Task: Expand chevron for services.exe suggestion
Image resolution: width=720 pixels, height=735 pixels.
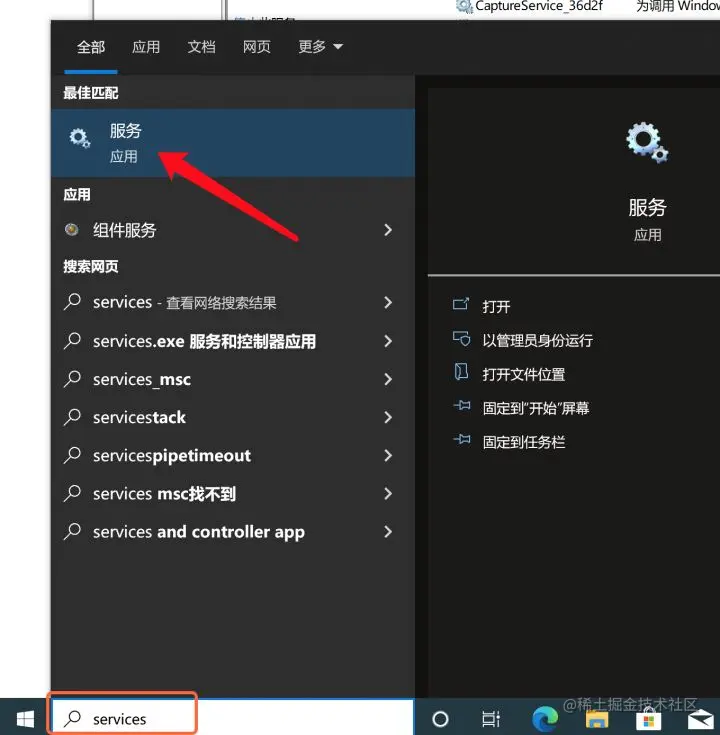Action: 388,341
